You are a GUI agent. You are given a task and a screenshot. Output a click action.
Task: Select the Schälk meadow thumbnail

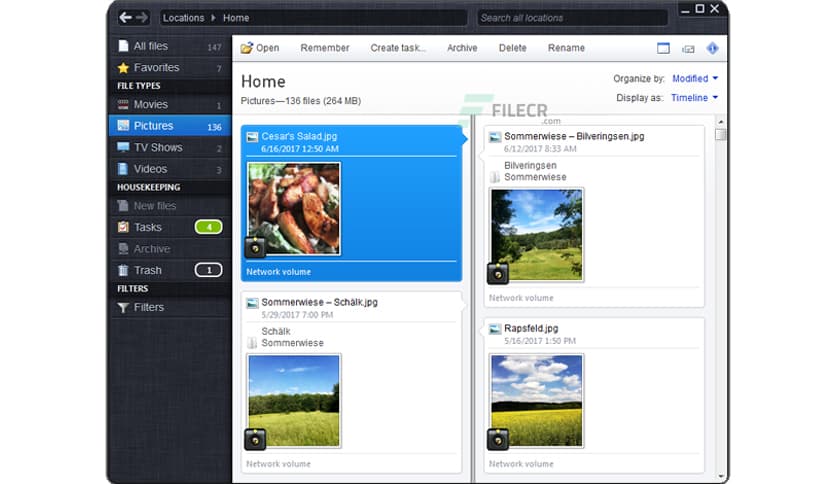tap(294, 400)
